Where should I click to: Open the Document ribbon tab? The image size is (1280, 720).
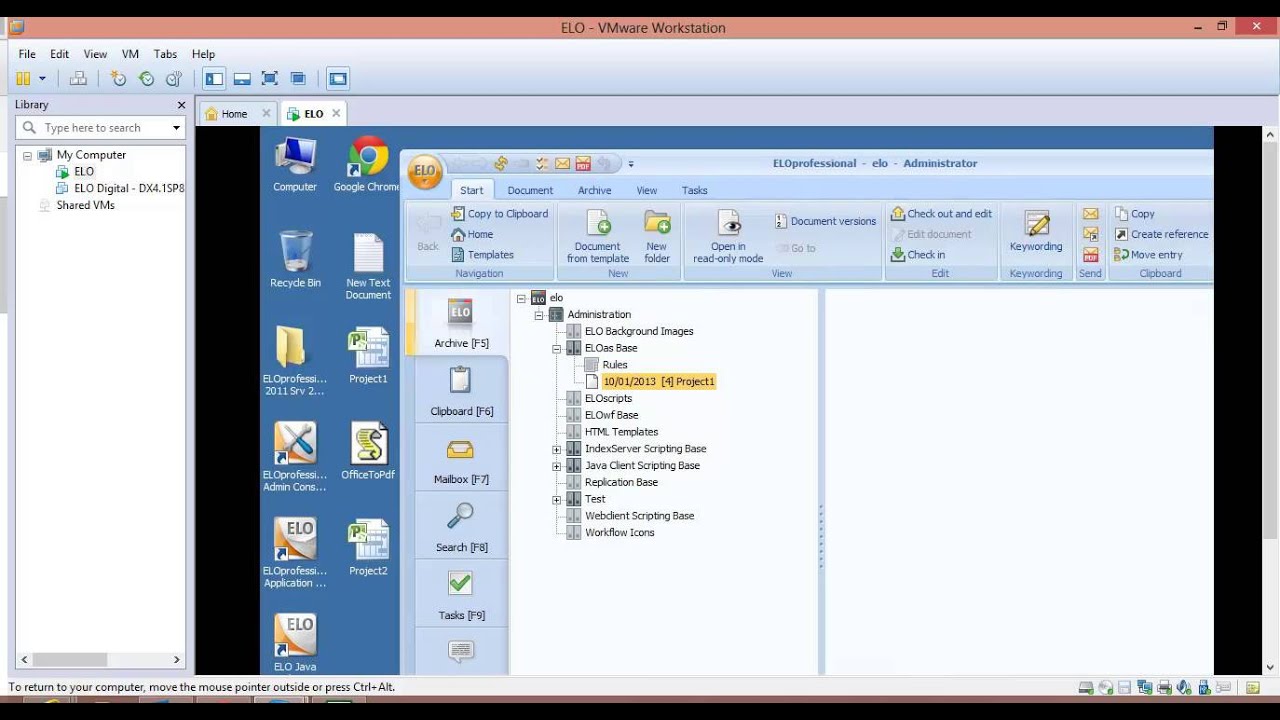pos(530,190)
